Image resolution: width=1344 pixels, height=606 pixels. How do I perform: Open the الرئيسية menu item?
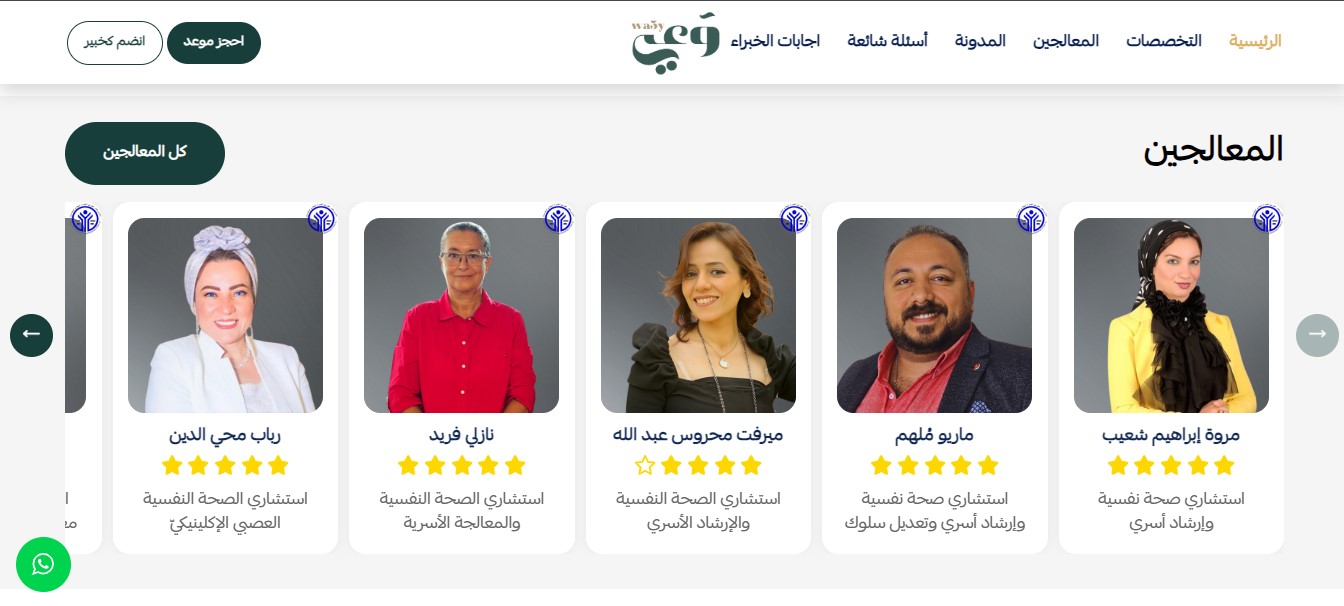tap(1255, 41)
